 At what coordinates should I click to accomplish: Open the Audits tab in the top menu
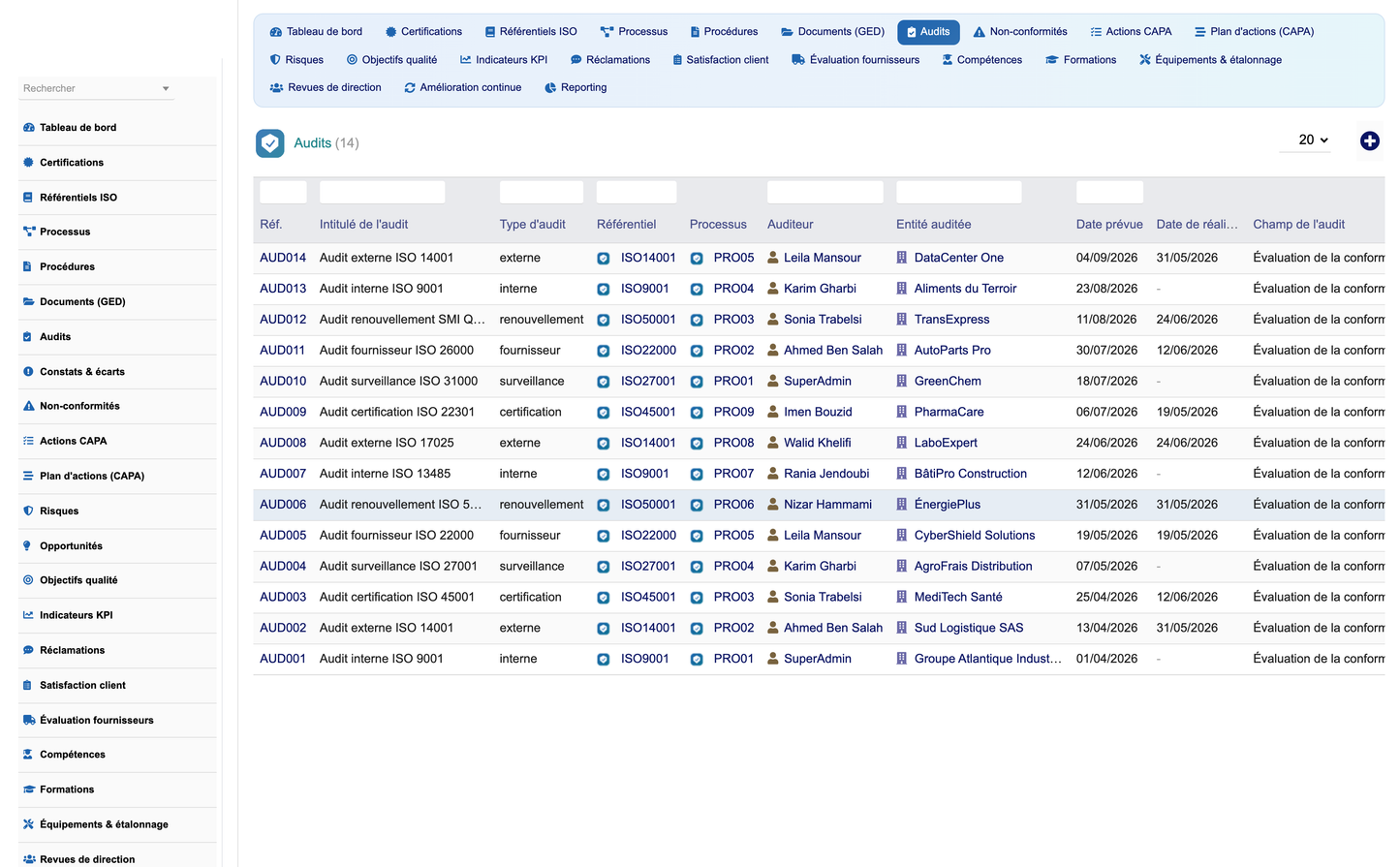tap(928, 32)
